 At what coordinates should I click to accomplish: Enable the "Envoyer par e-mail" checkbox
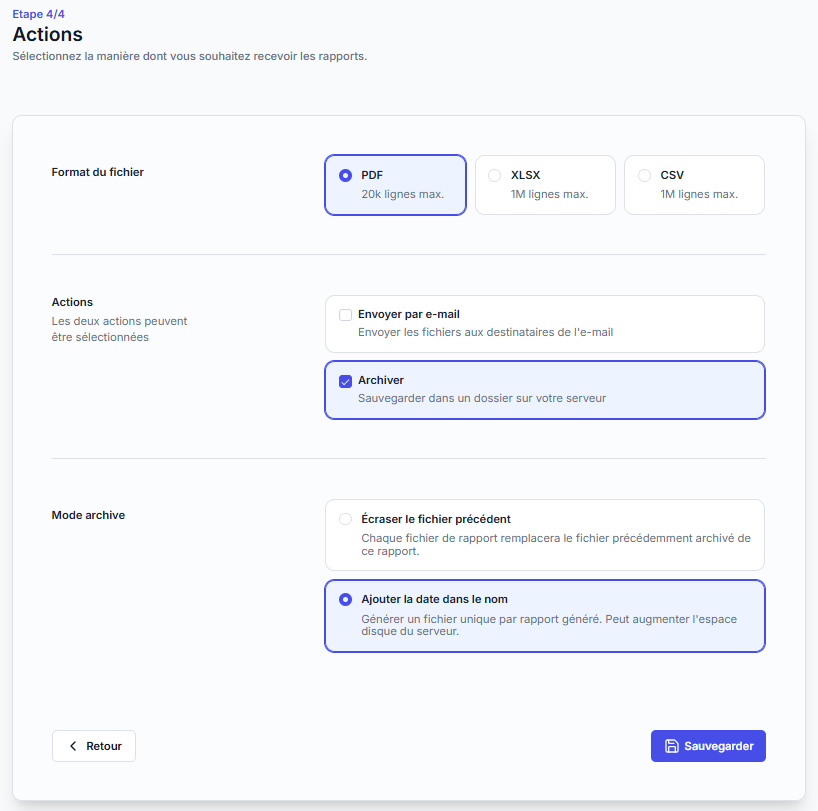346,315
